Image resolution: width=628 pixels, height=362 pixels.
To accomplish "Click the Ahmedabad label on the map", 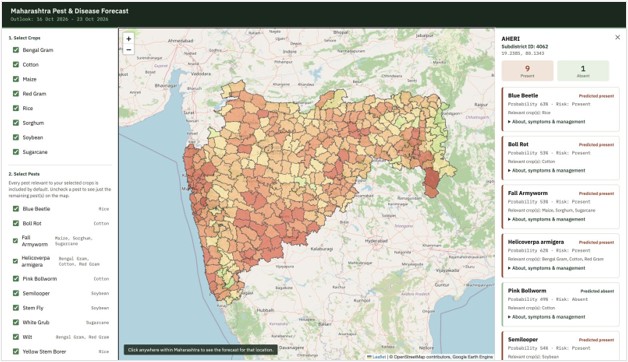I will [x=181, y=41].
